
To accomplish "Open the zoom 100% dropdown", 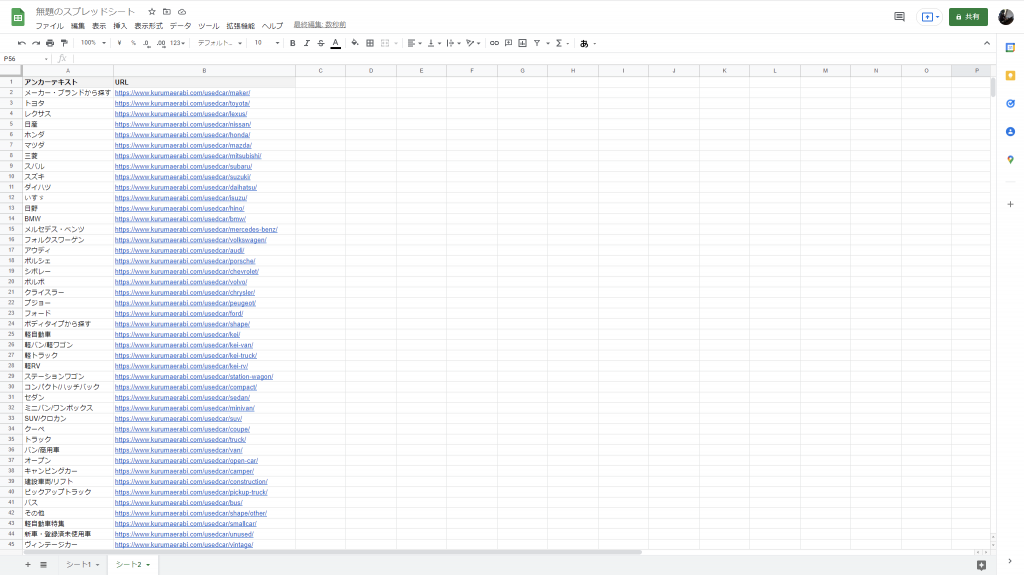I will click(93, 43).
